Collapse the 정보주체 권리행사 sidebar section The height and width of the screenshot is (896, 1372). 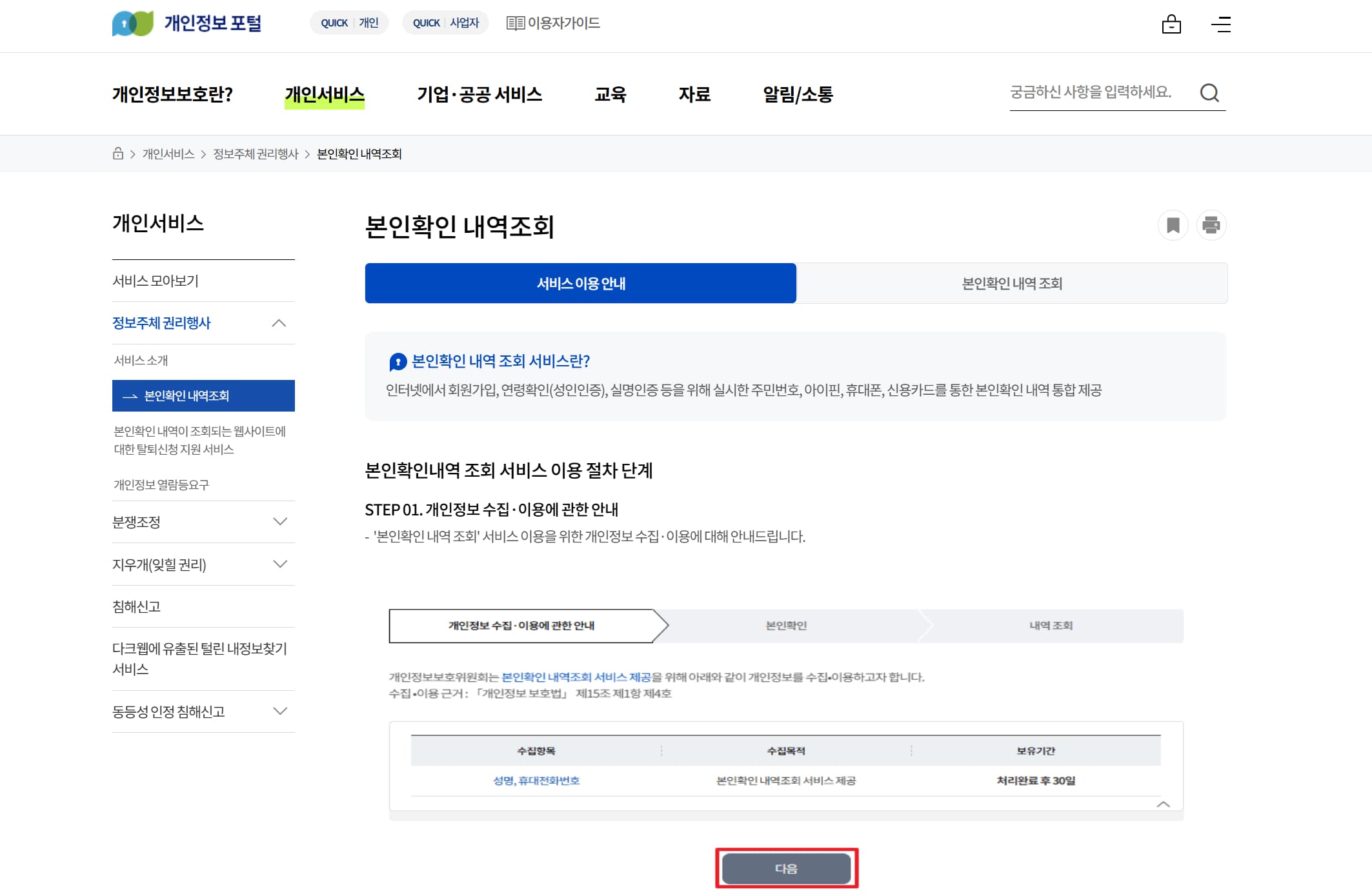tap(279, 323)
